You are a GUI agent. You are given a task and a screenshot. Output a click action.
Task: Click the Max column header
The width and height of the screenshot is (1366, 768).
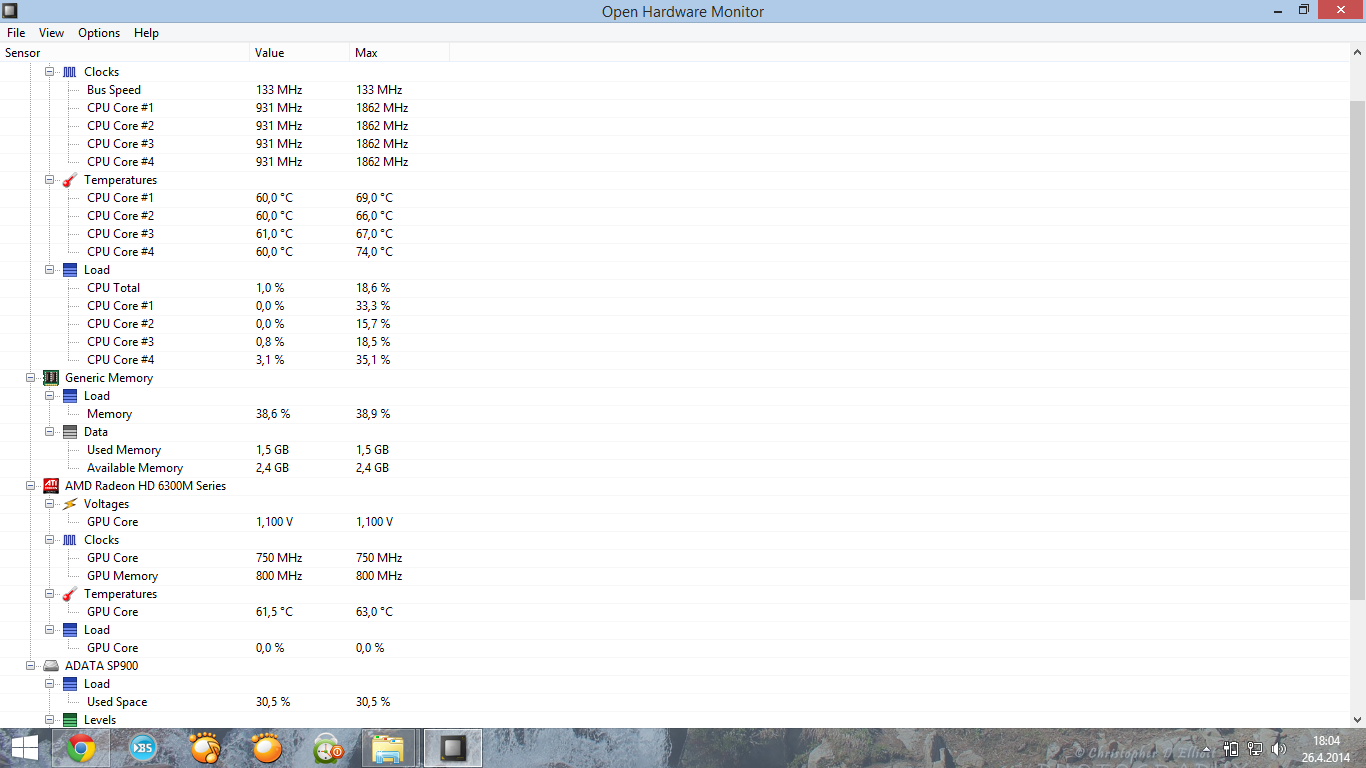[x=400, y=53]
